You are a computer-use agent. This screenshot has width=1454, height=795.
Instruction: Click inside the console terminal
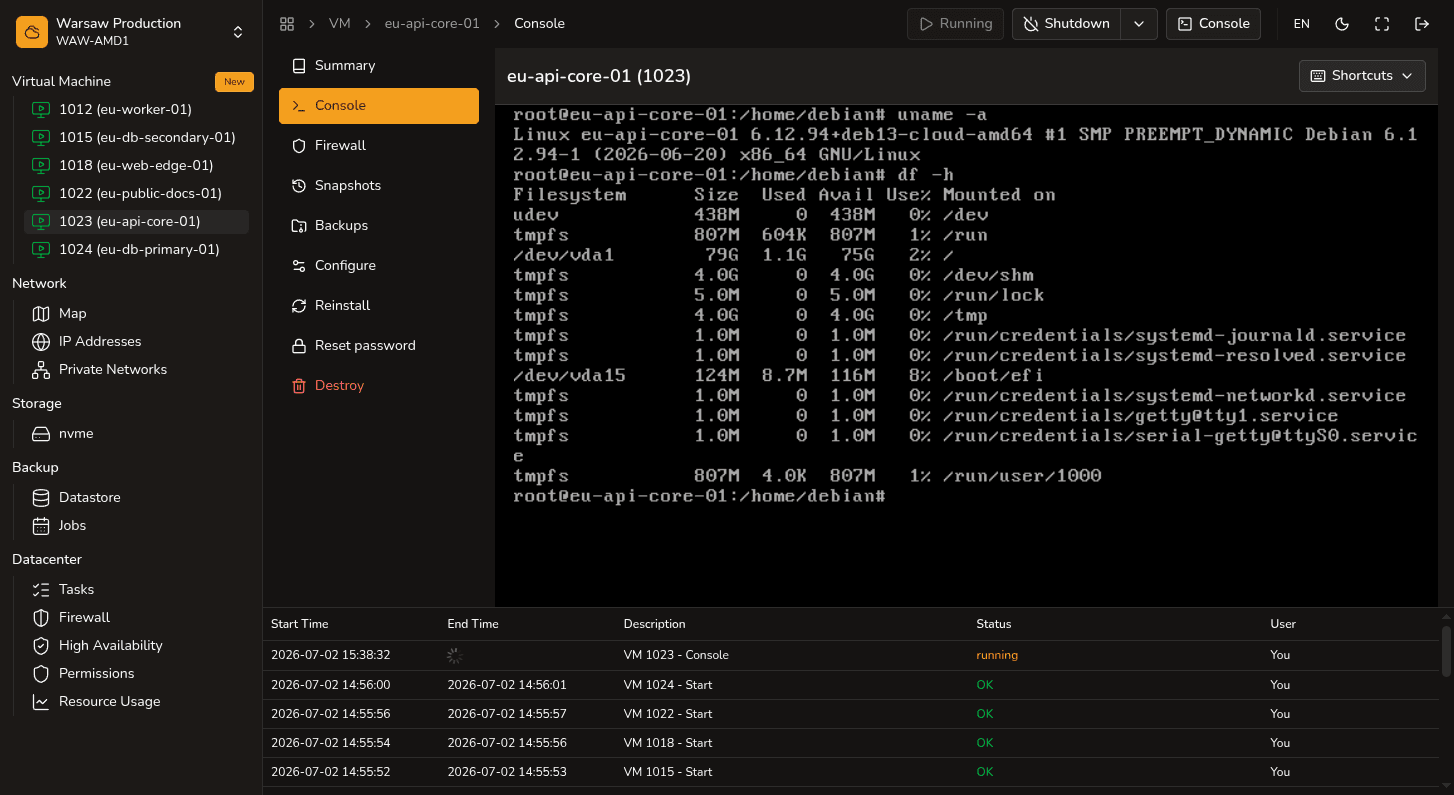pos(966,355)
